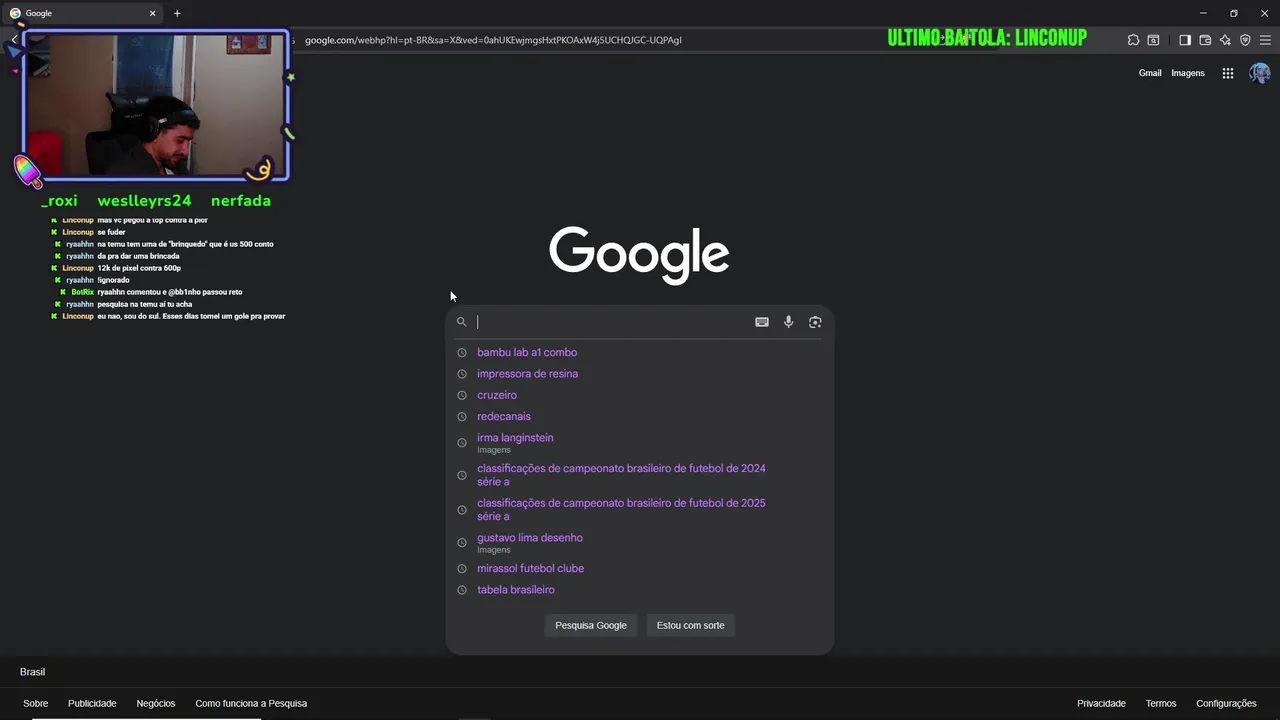Select suggestion 'gustavo lima desenho'
The image size is (1280, 720).
(639, 543)
